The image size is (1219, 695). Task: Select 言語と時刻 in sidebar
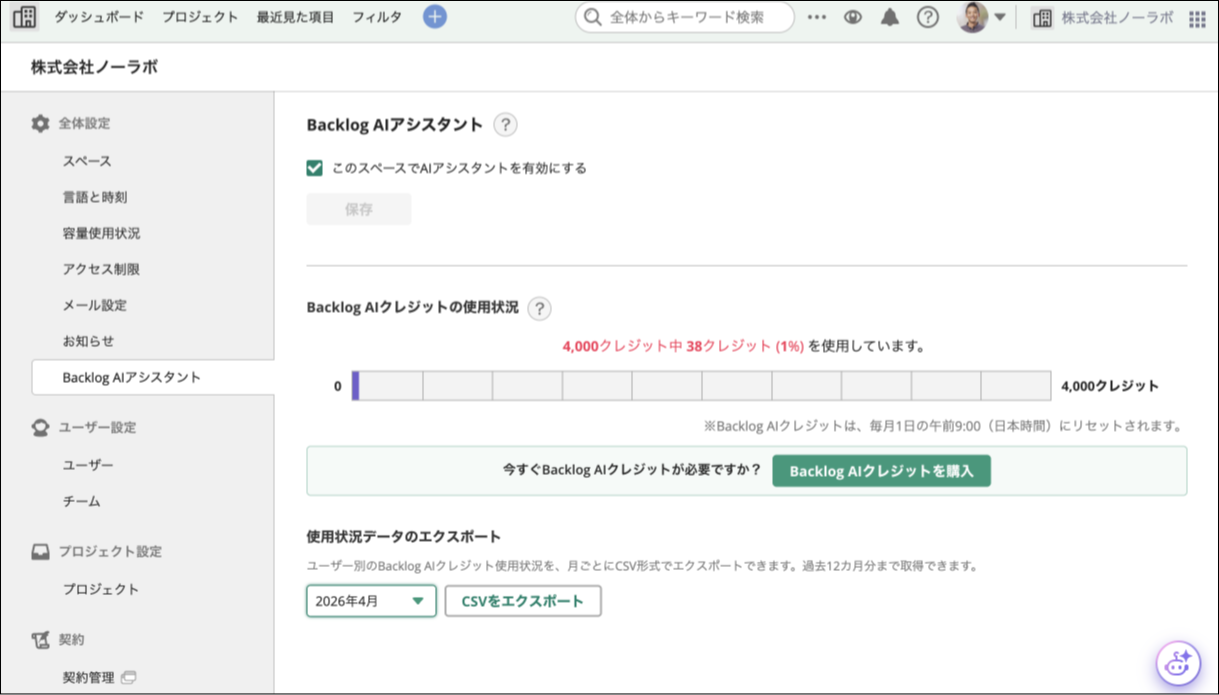[x=94, y=197]
